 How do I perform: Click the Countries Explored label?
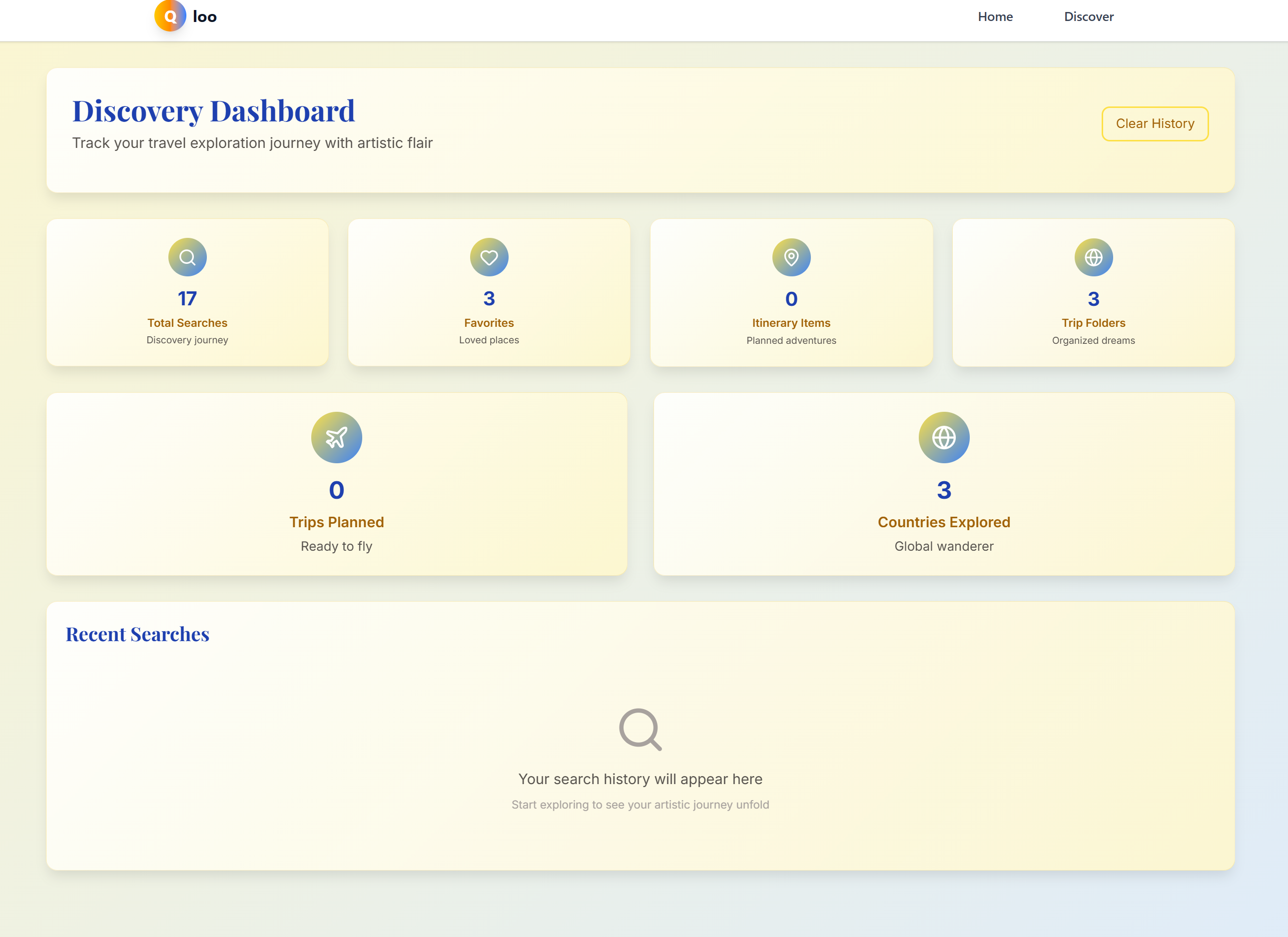point(944,522)
